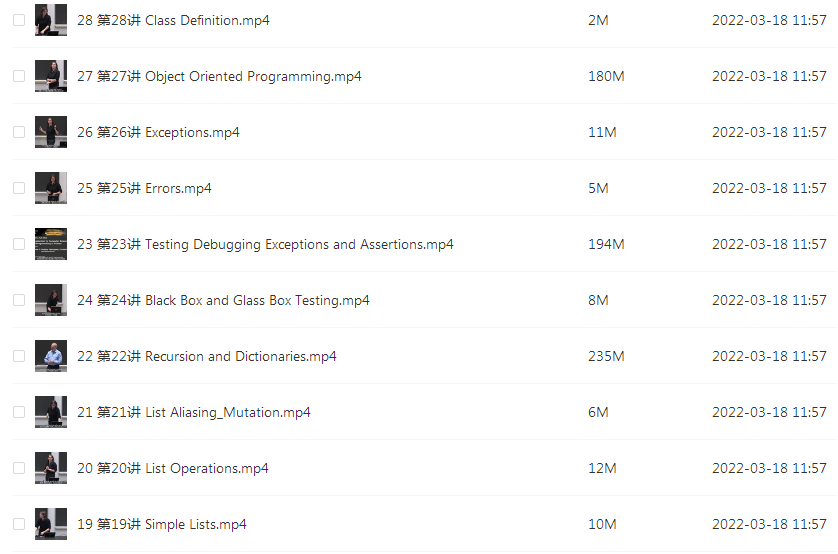Viewport: 838px width, 554px height.
Task: Click file name 24 Black Box and Glass Box Testing.mp4
Action: pos(223,301)
